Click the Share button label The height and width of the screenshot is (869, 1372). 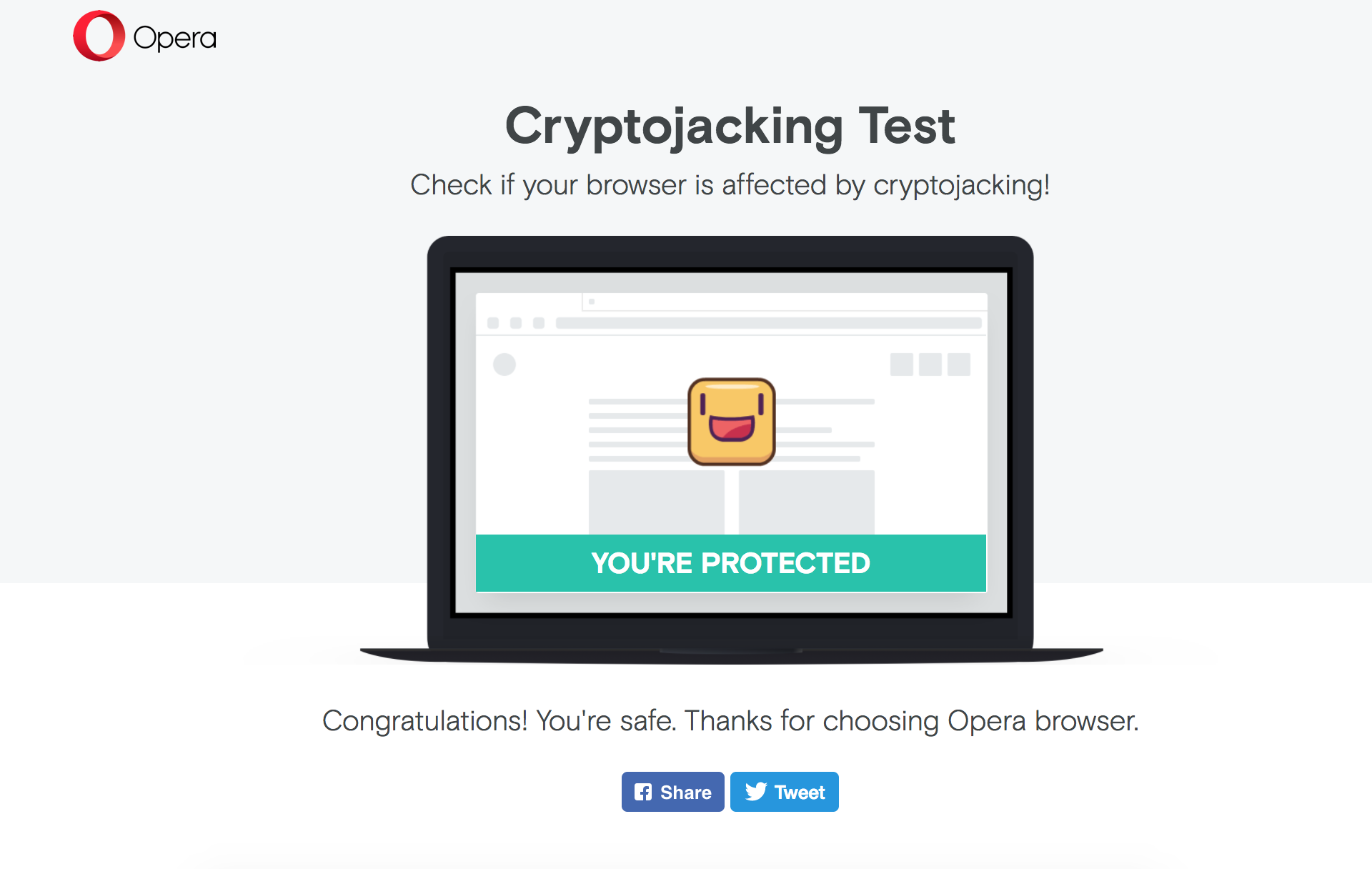pyautogui.click(x=685, y=793)
